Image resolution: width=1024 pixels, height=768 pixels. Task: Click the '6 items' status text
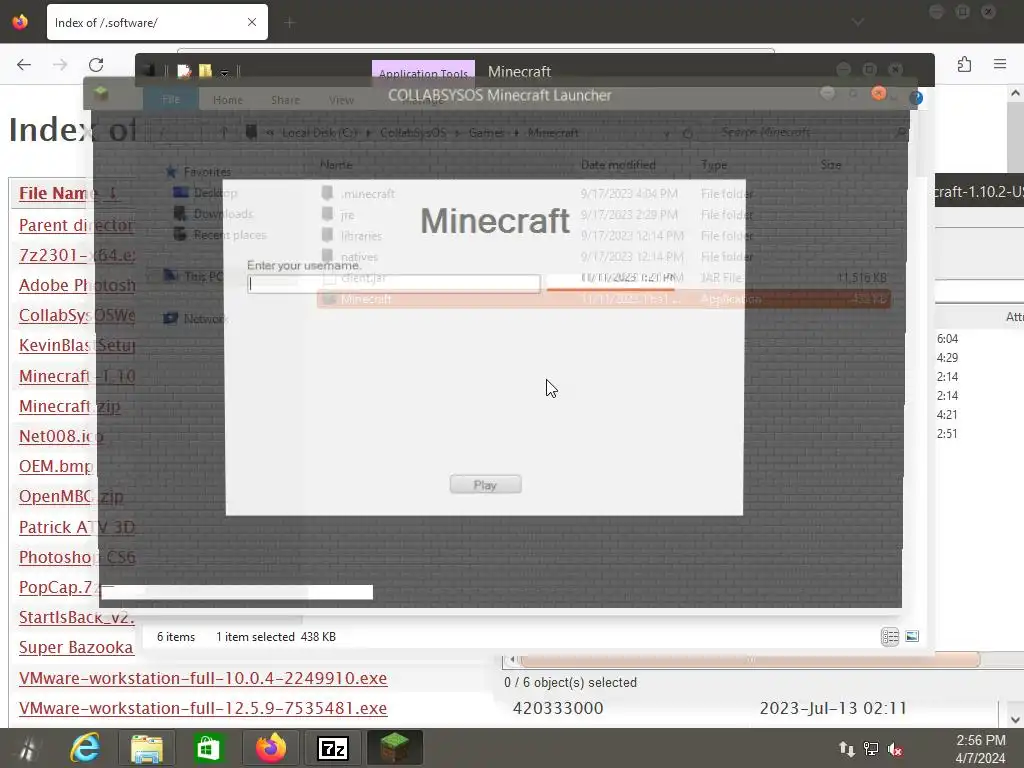tap(176, 637)
